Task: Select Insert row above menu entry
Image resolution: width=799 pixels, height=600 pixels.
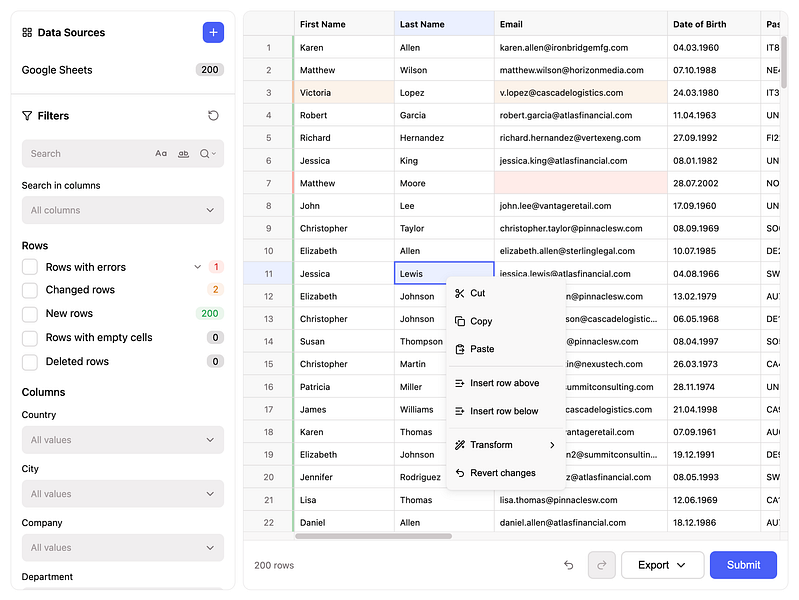Action: pyautogui.click(x=505, y=383)
